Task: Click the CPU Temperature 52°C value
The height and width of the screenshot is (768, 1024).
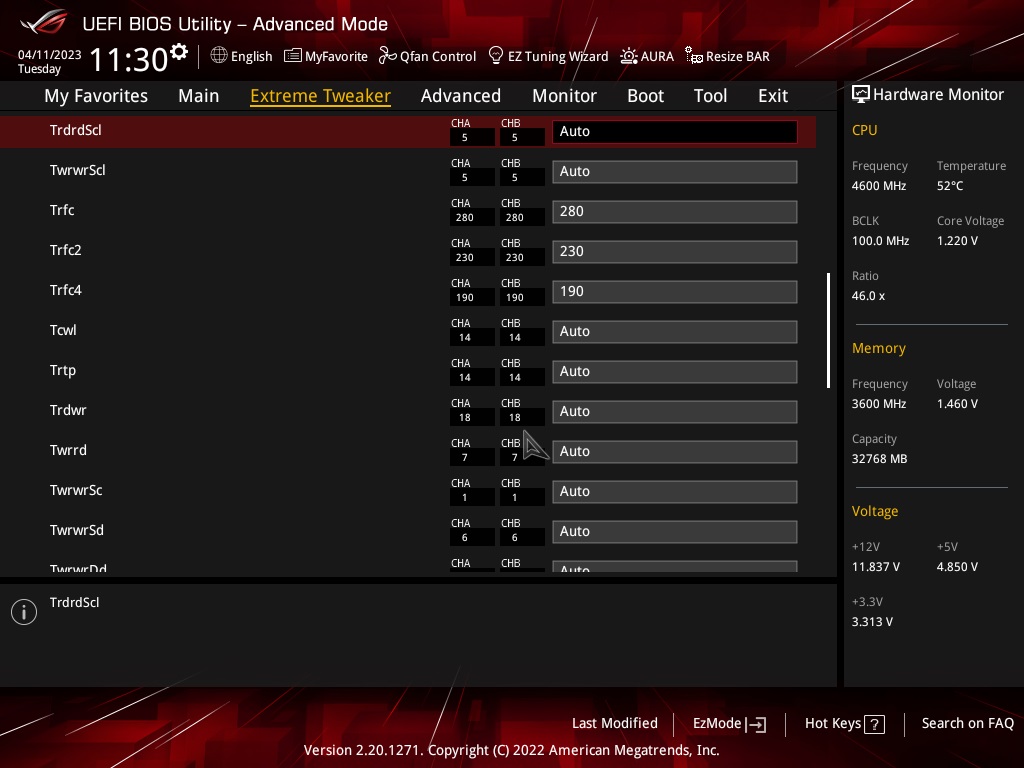Action: 950,185
